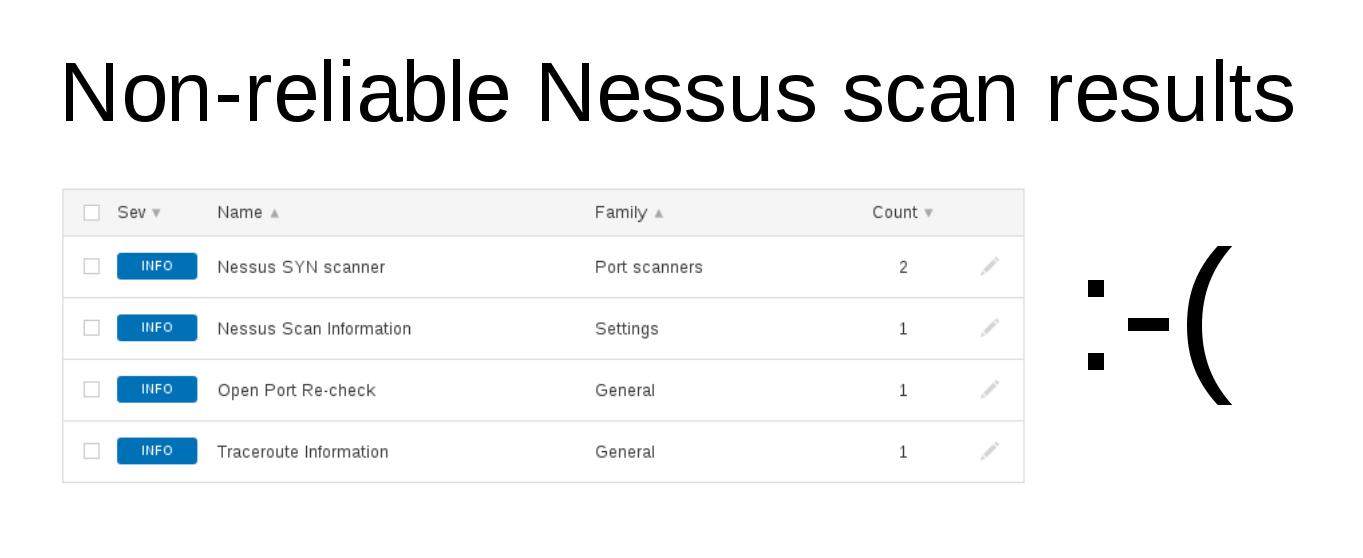Click INFO badge for Open Port Re-check

coord(157,389)
